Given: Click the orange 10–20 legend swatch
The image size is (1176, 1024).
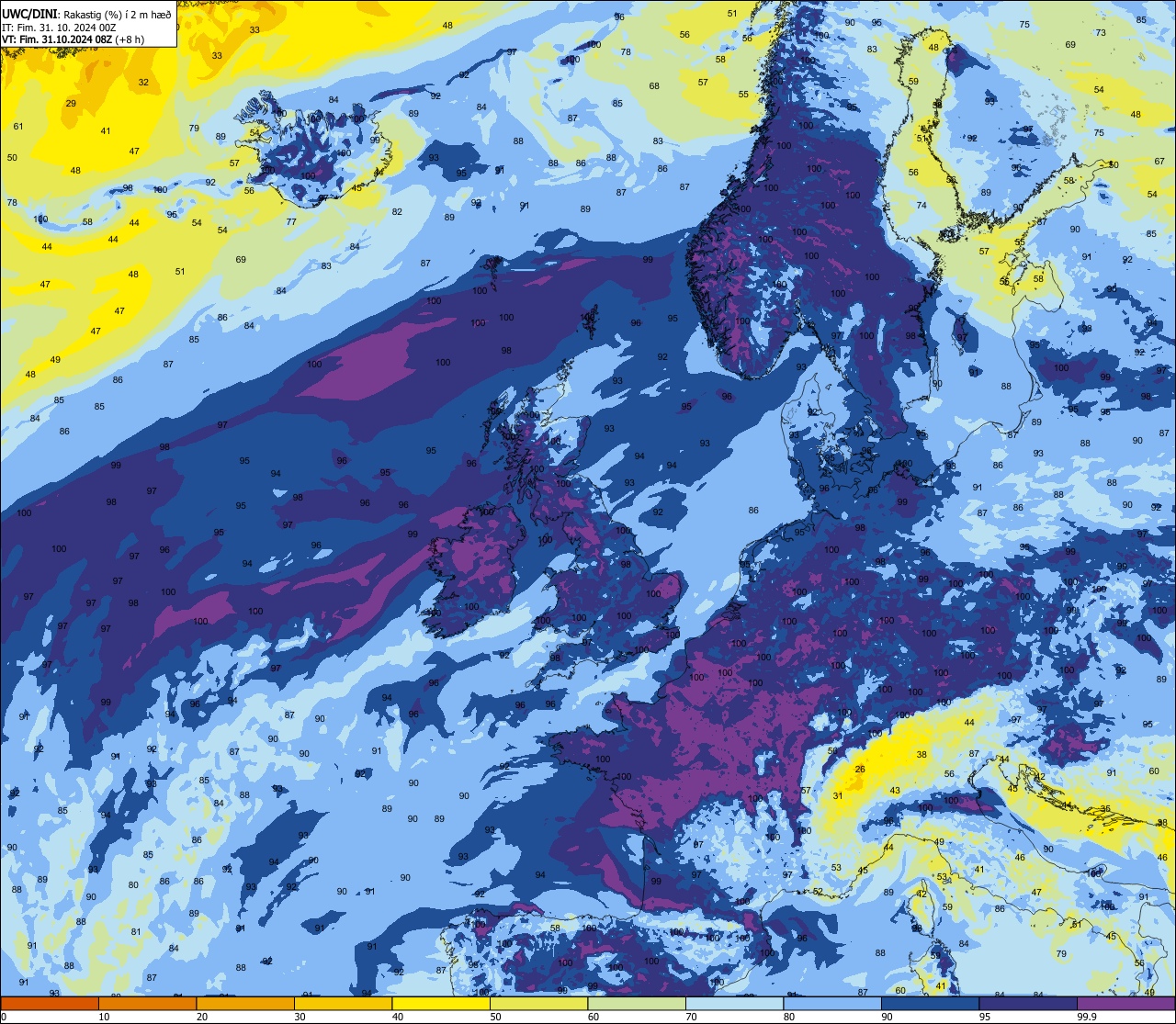Looking at the screenshot, I should pyautogui.click(x=147, y=1004).
